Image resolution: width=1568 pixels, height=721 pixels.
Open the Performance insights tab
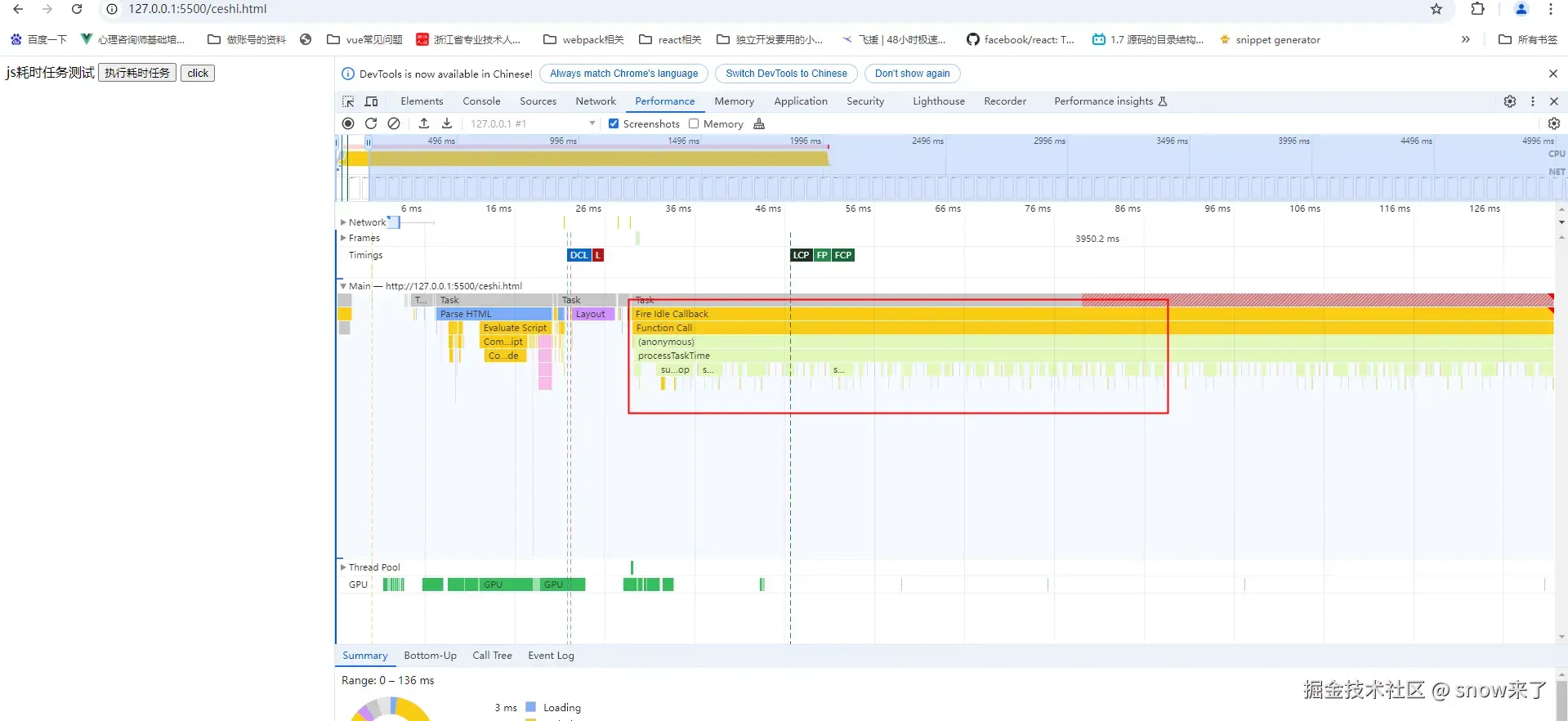(x=1110, y=101)
